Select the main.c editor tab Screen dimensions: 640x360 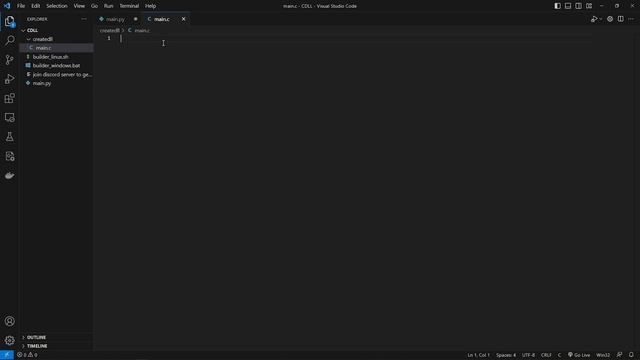[x=162, y=19]
